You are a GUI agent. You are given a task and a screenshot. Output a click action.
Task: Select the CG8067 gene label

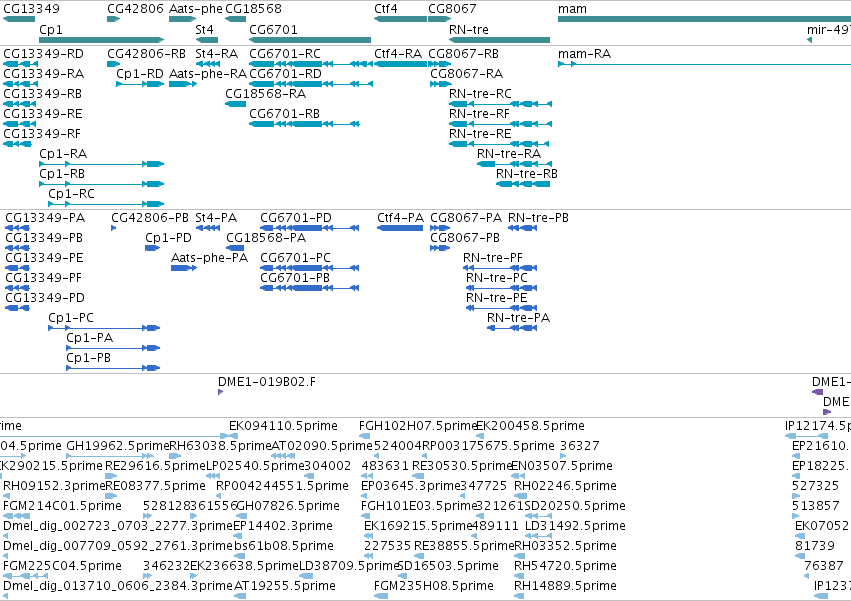452,9
